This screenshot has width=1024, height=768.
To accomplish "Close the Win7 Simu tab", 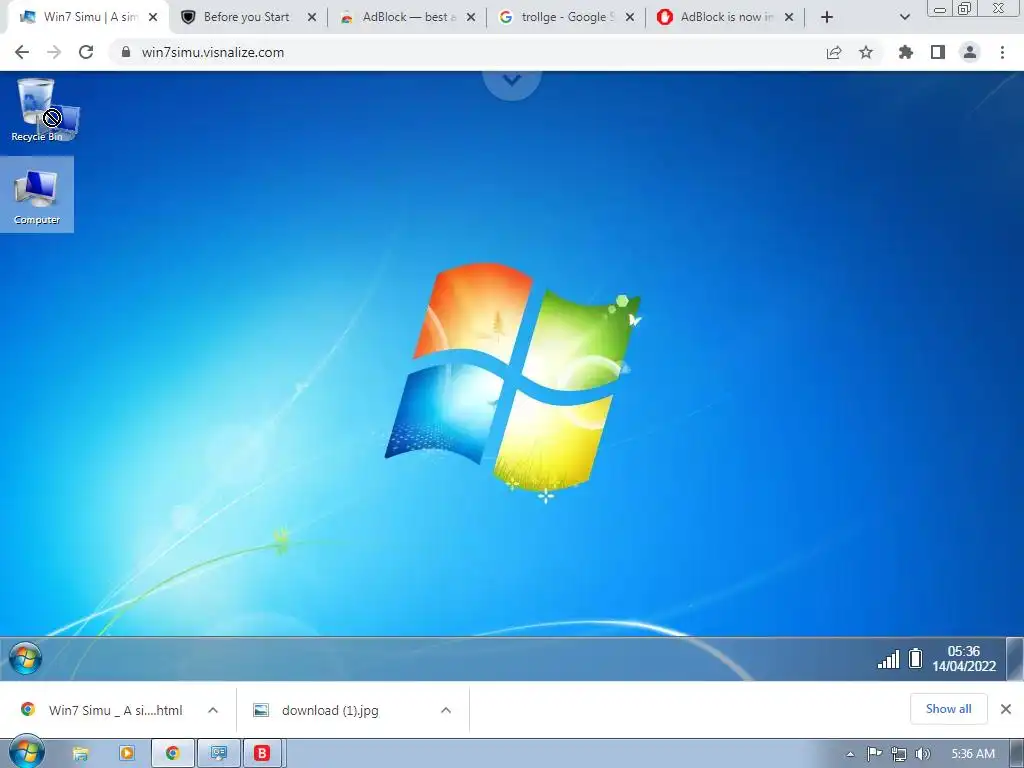I will tap(153, 17).
